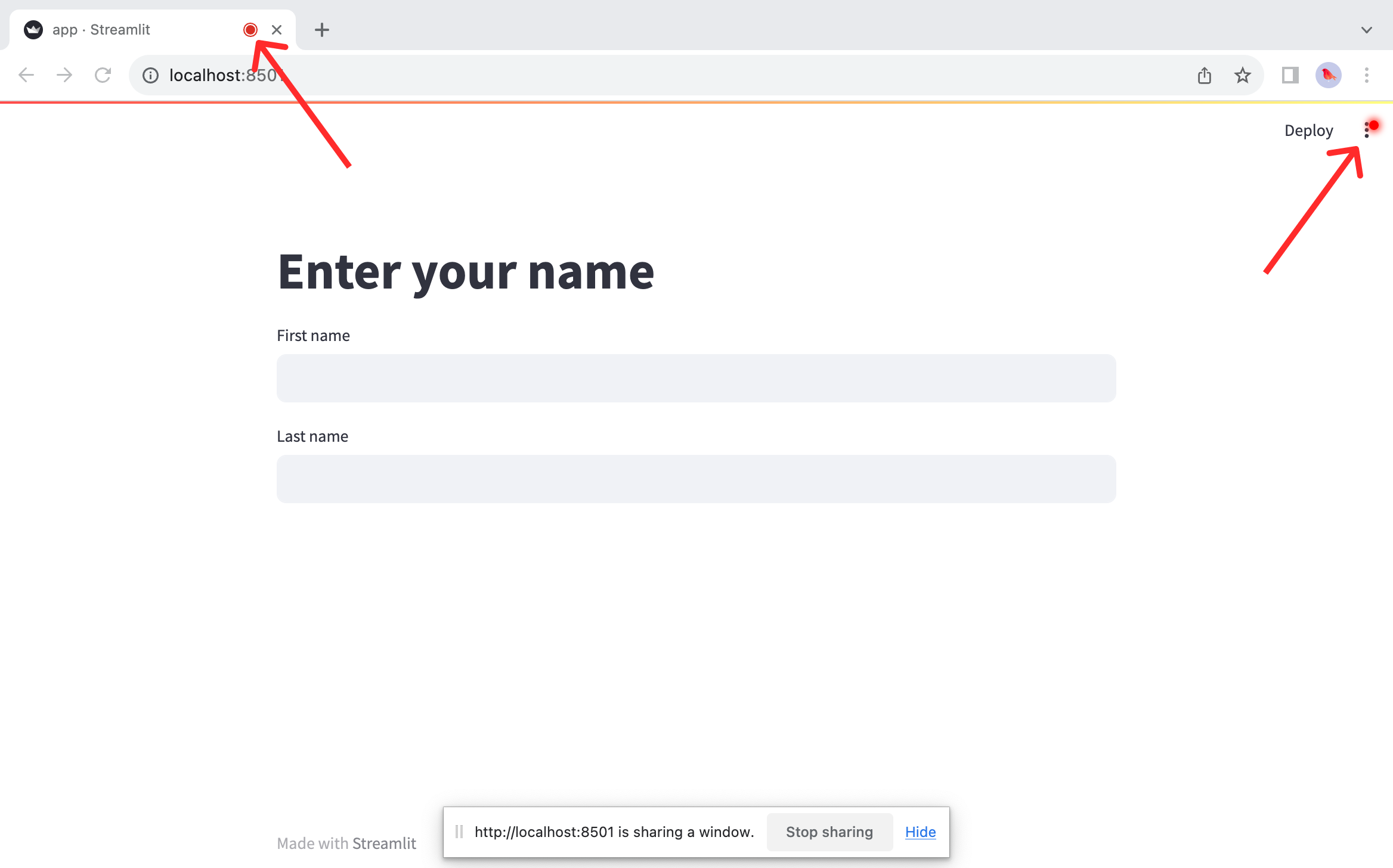Click the First name input field
Screen dimensions: 1393x868
(x=696, y=378)
